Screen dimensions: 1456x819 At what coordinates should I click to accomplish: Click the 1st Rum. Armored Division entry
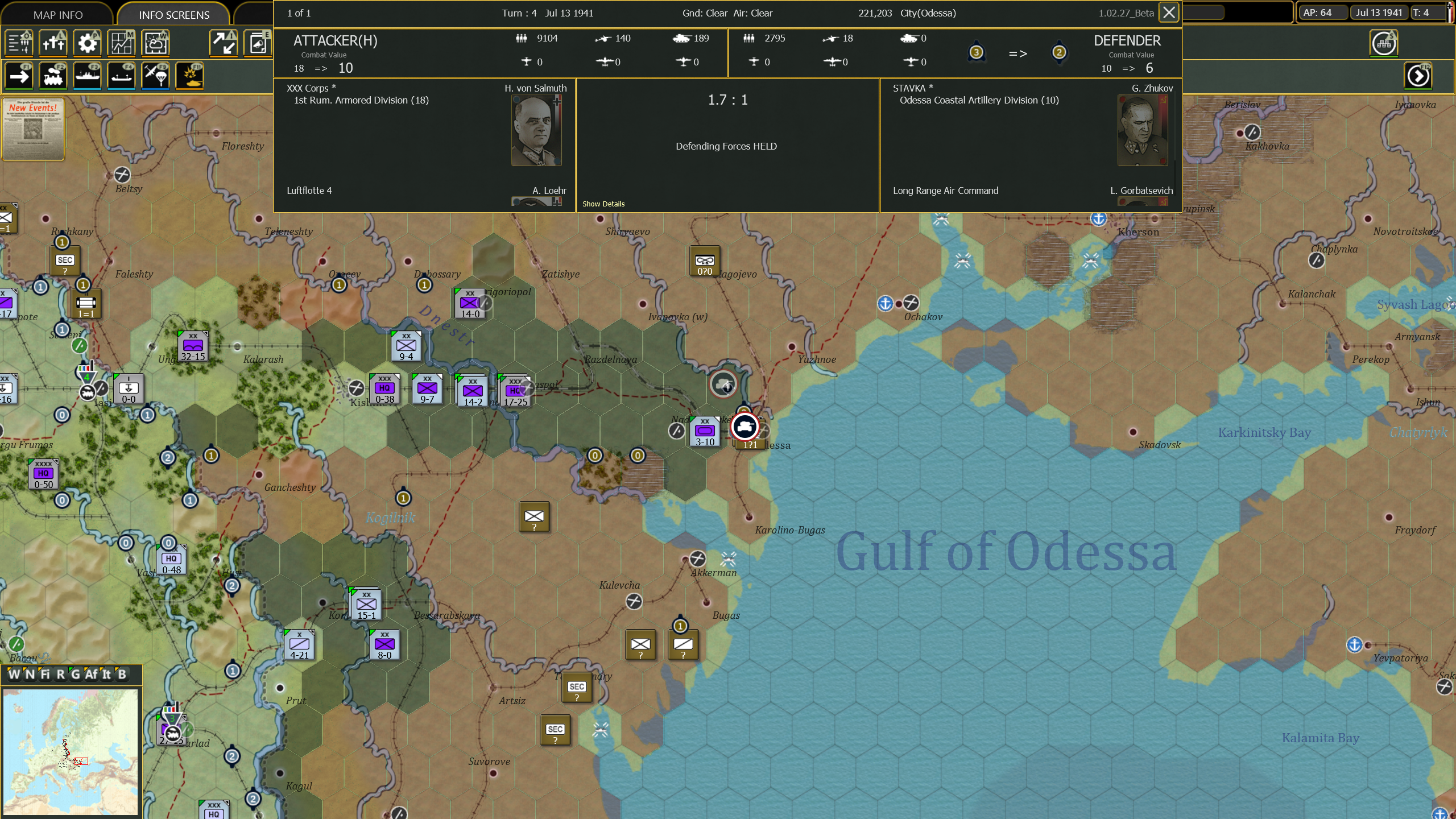coord(361,100)
